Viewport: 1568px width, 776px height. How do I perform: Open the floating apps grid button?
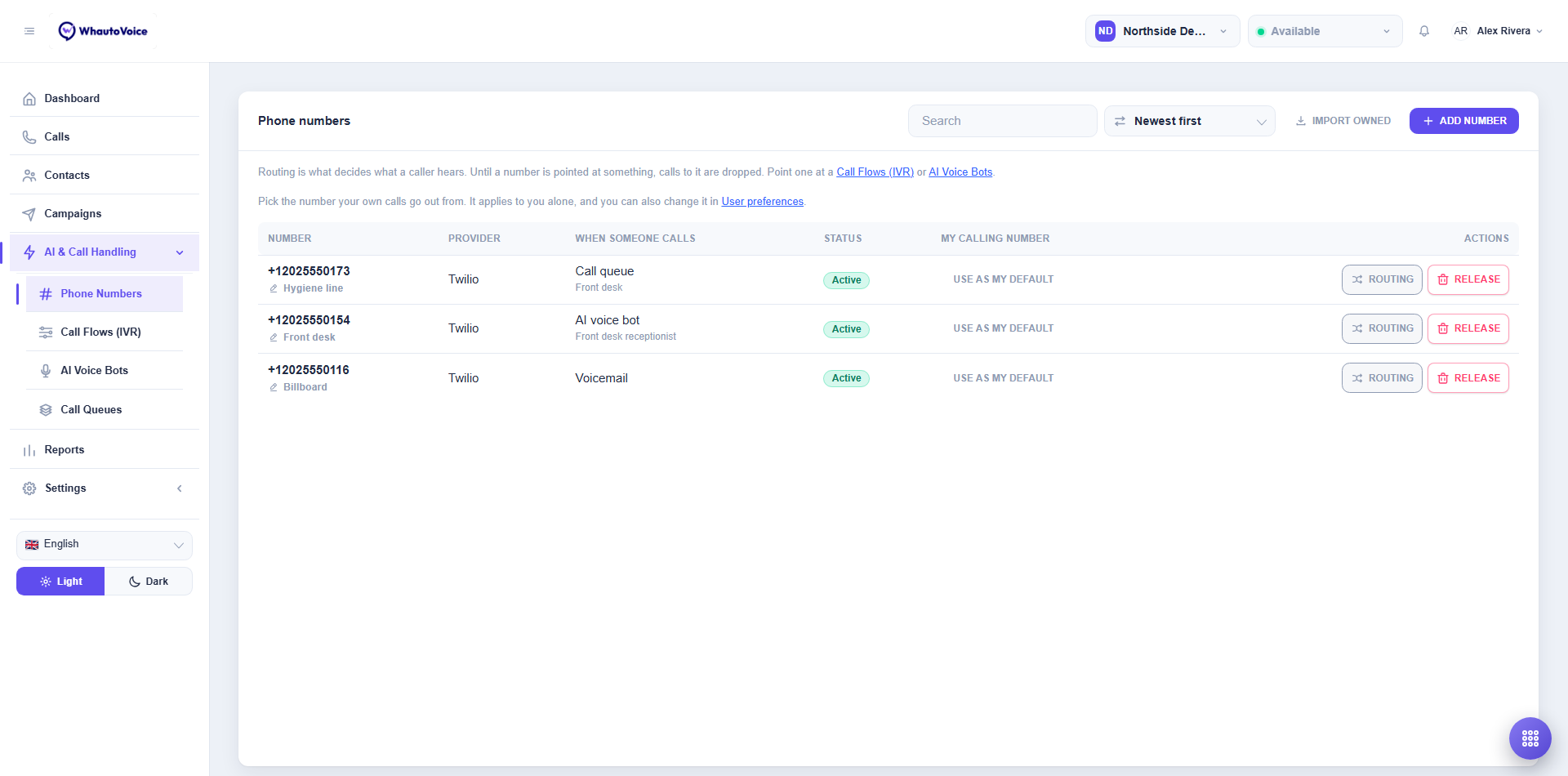[x=1530, y=738]
